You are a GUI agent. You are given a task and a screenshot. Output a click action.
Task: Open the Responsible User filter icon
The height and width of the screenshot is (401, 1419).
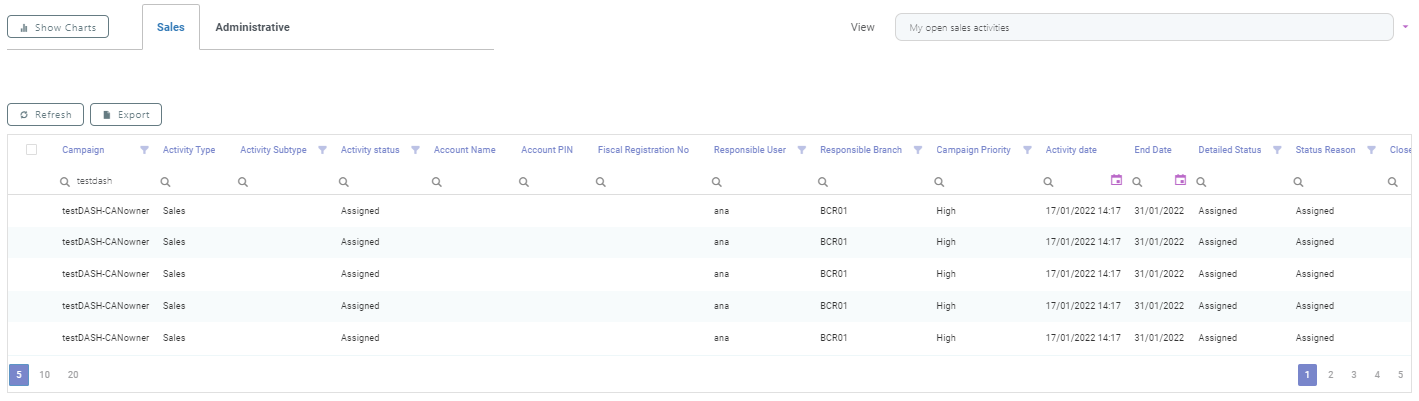(x=801, y=150)
